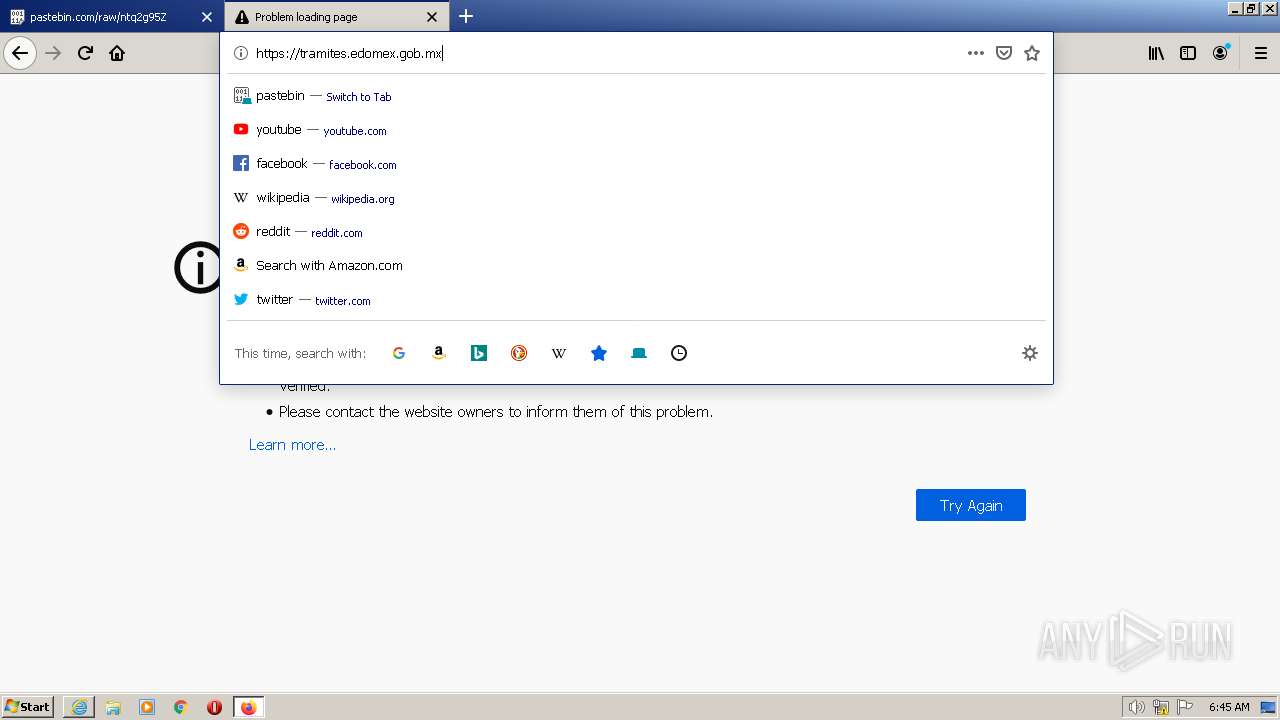This screenshot has height=720, width=1280.
Task: Open the Action Center flag icon
Action: tap(1186, 707)
